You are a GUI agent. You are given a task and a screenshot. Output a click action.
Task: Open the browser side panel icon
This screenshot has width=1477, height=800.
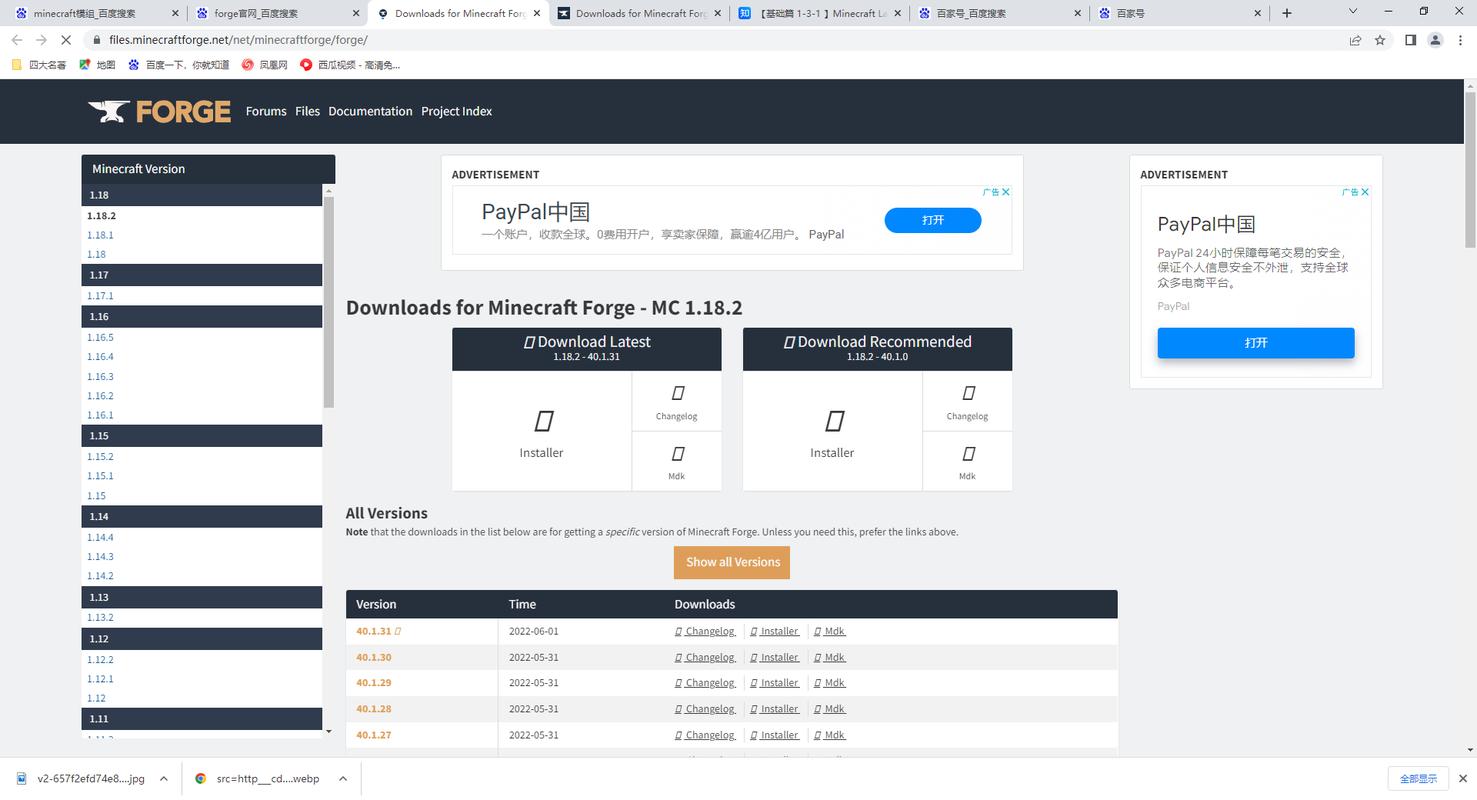1410,40
